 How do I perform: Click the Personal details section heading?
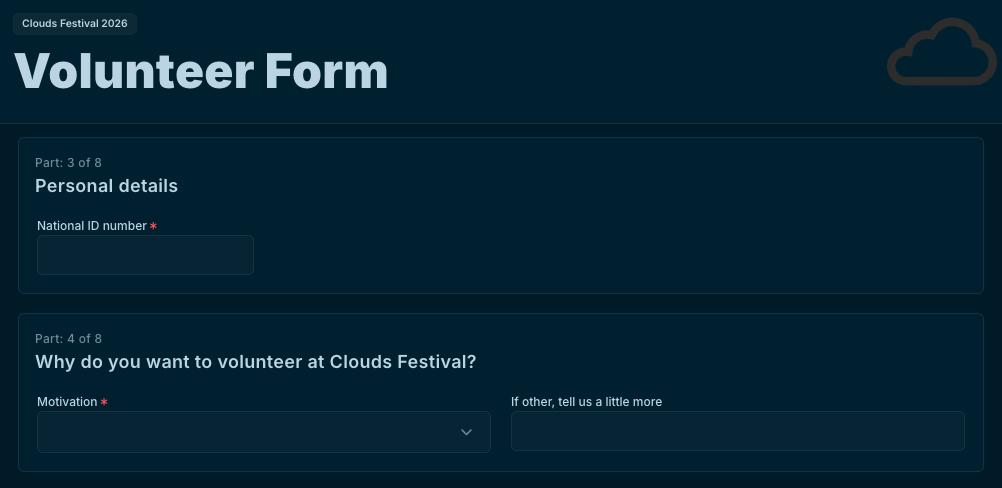tap(106, 186)
